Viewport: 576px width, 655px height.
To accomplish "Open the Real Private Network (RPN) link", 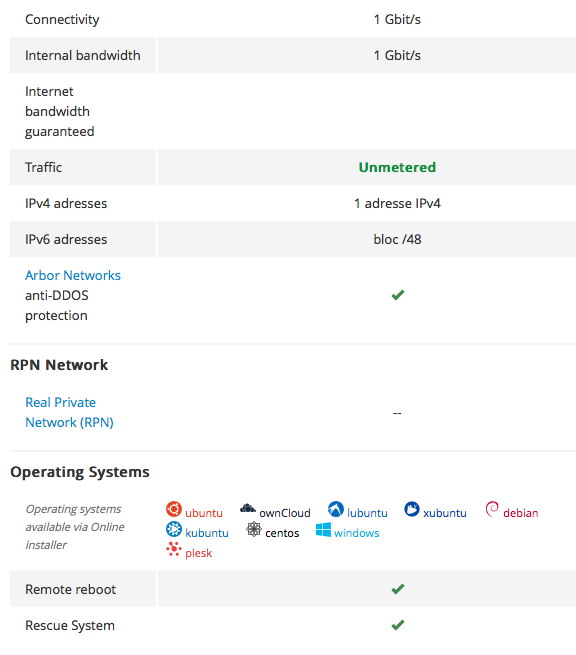I will click(69, 412).
